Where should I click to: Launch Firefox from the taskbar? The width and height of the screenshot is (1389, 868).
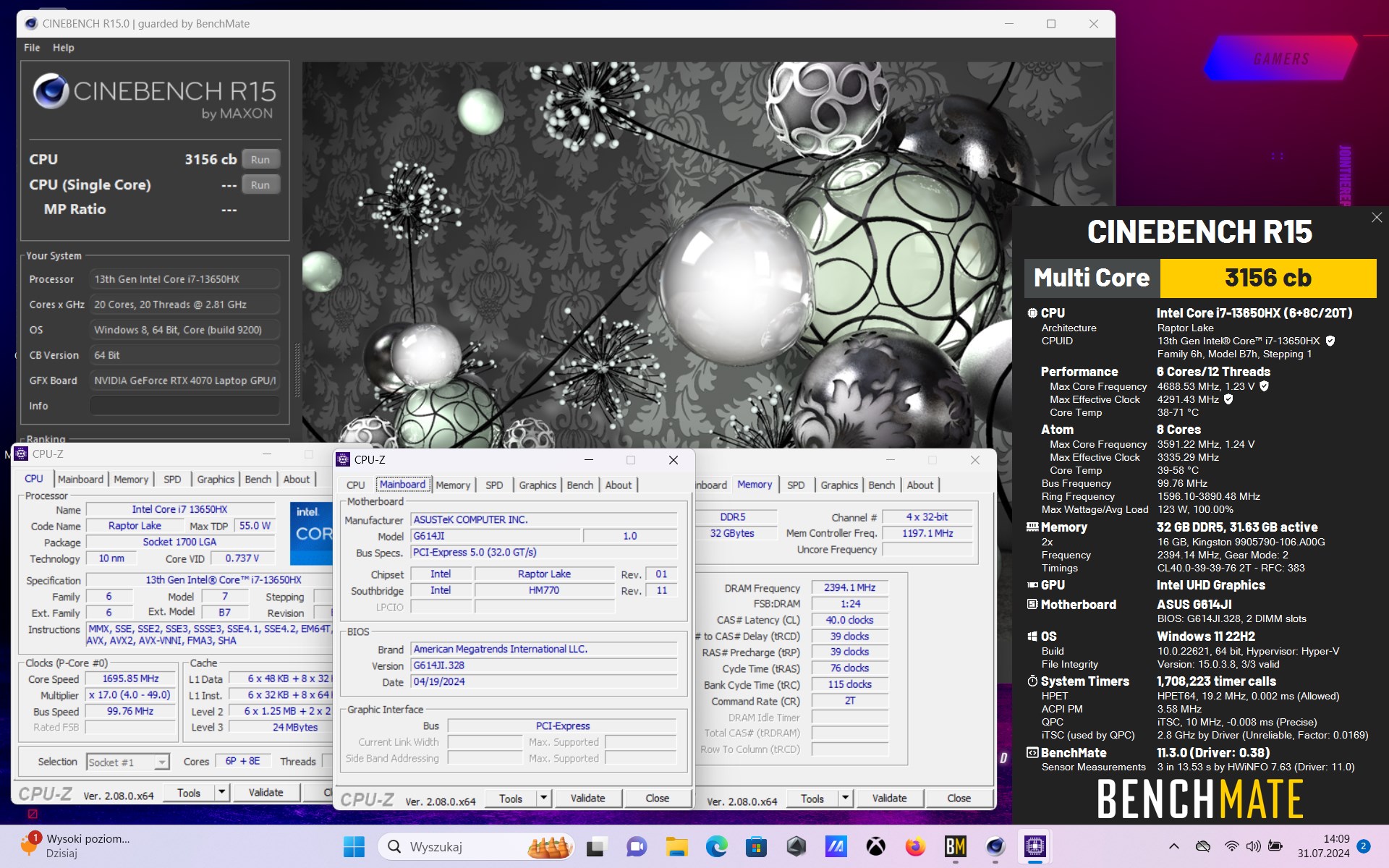tap(915, 846)
